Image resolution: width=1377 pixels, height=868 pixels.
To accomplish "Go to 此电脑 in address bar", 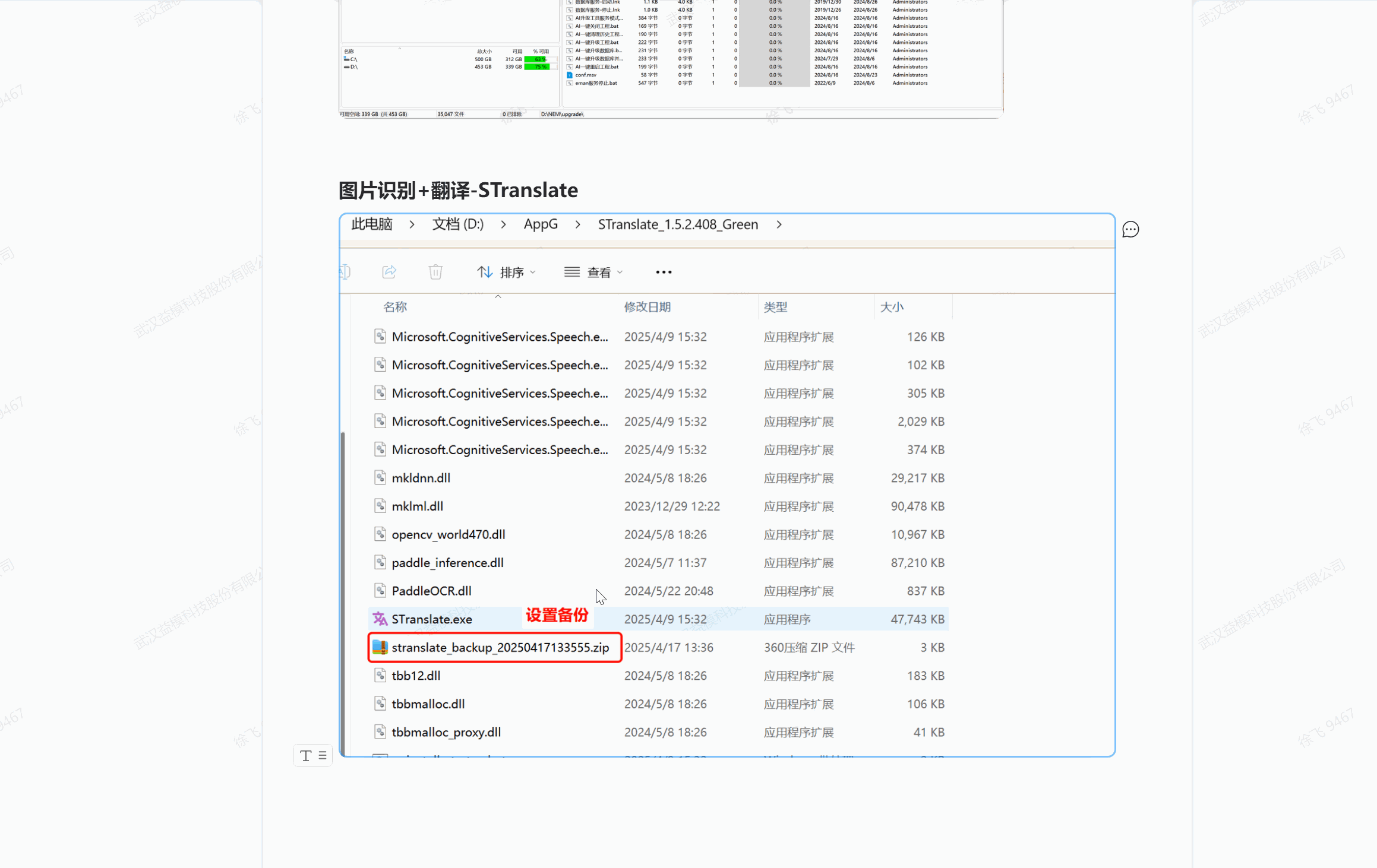I will point(372,224).
